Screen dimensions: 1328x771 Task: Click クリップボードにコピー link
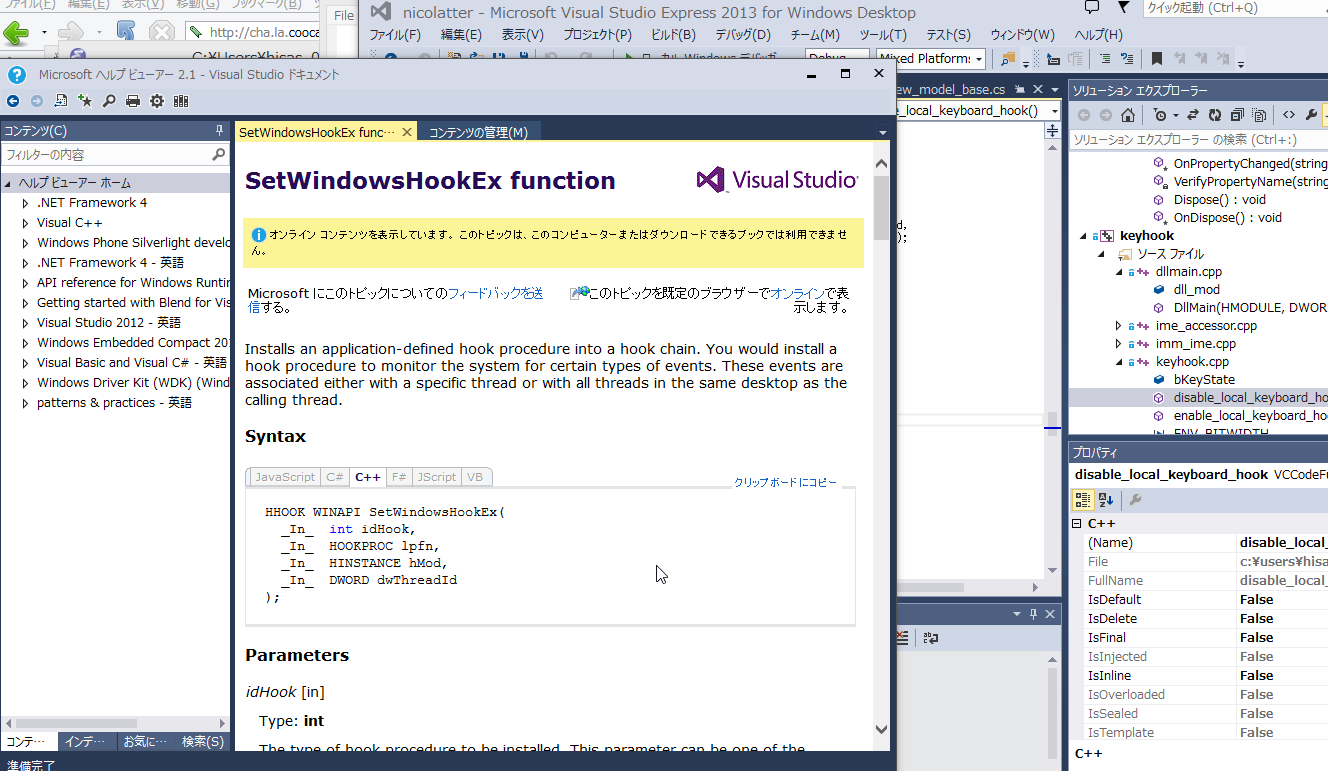coord(786,482)
